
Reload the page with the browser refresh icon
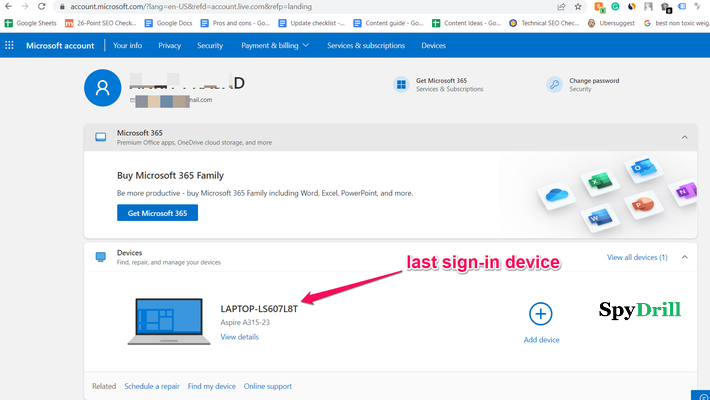coord(45,6)
